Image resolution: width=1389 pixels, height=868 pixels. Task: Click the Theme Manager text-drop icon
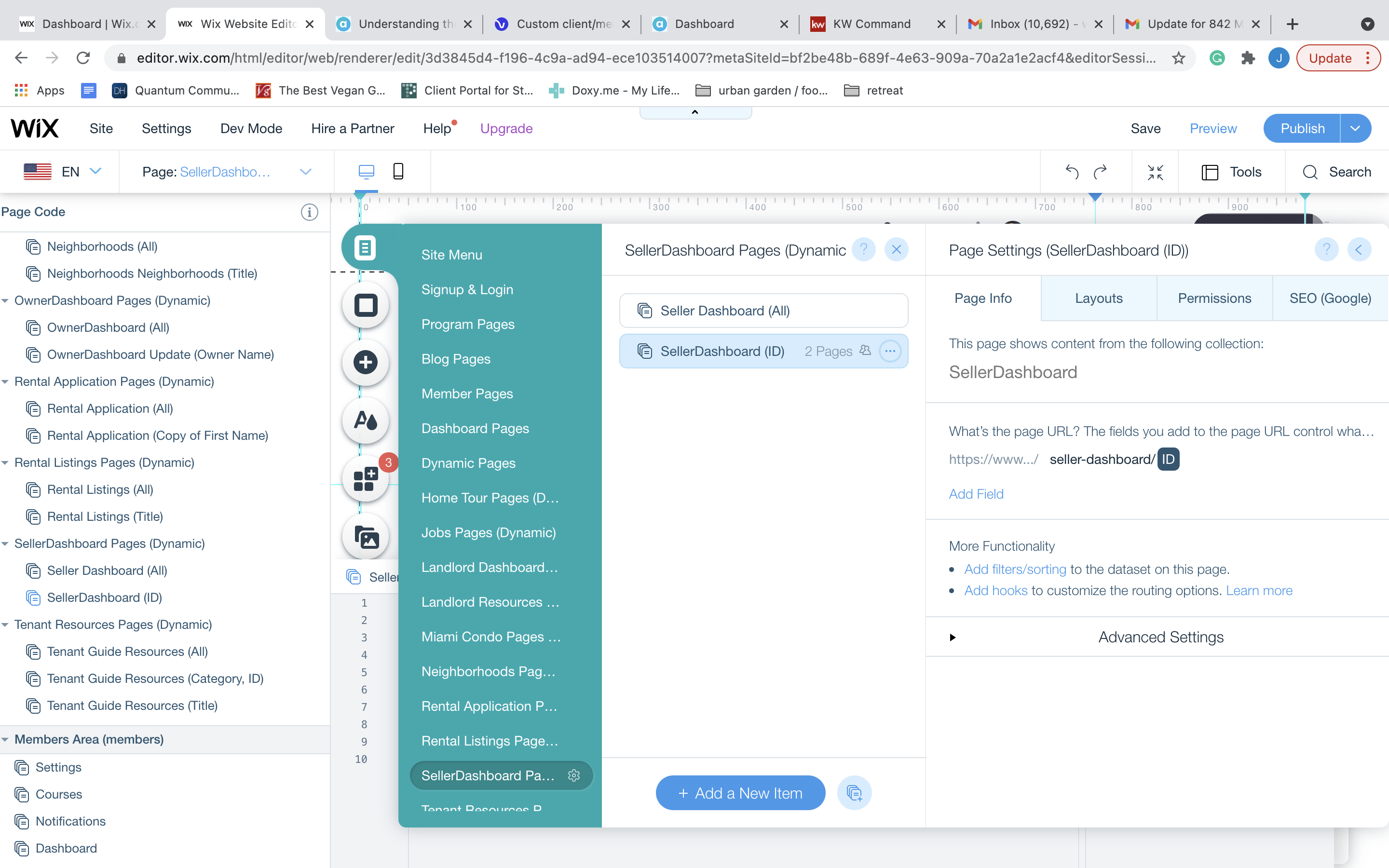click(x=366, y=421)
